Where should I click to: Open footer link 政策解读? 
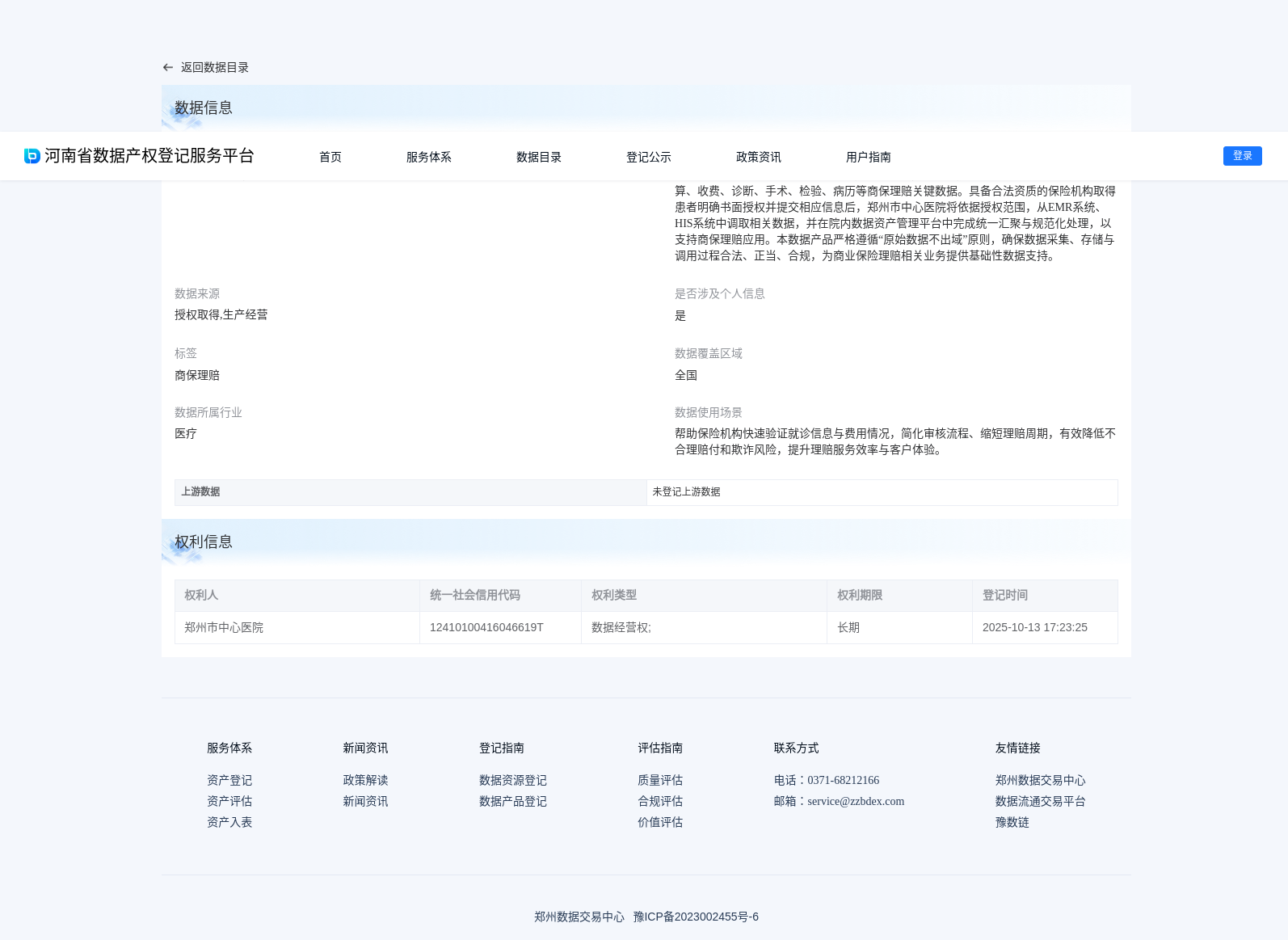click(x=365, y=780)
